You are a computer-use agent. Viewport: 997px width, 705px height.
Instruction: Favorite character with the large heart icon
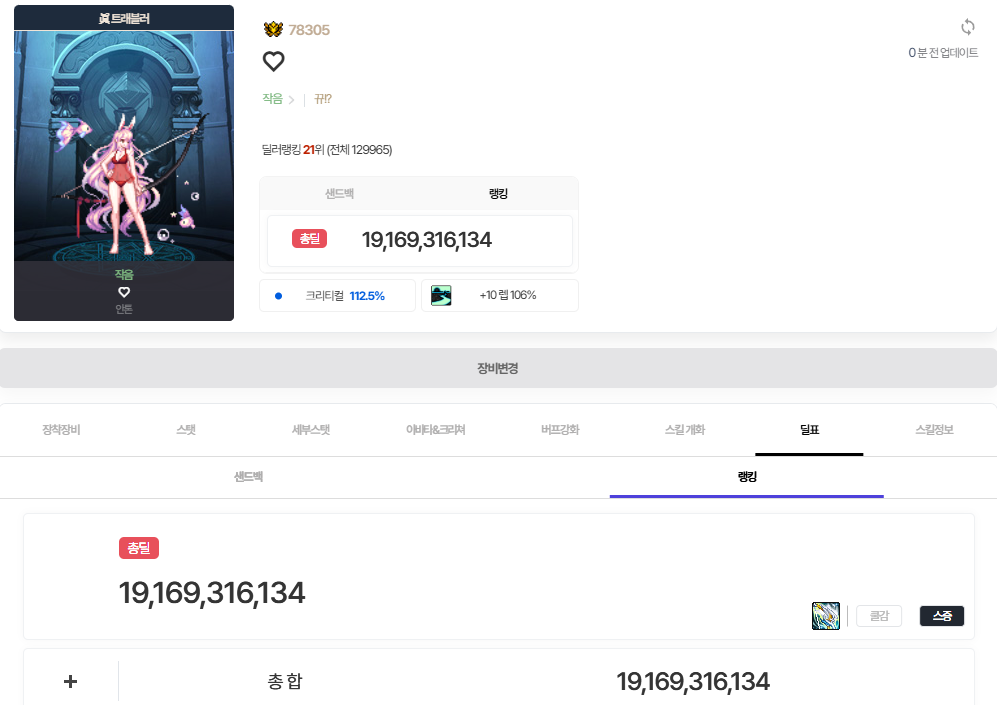tap(273, 61)
